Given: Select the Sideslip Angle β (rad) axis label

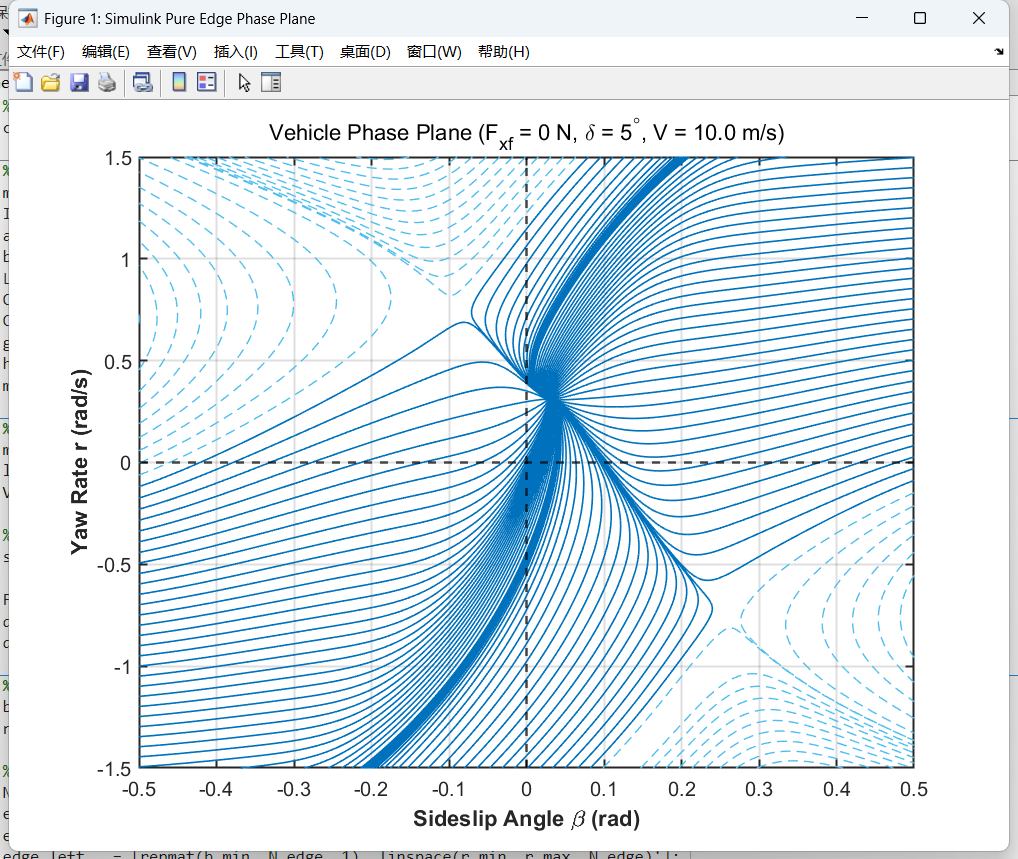Looking at the screenshot, I should [x=527, y=819].
